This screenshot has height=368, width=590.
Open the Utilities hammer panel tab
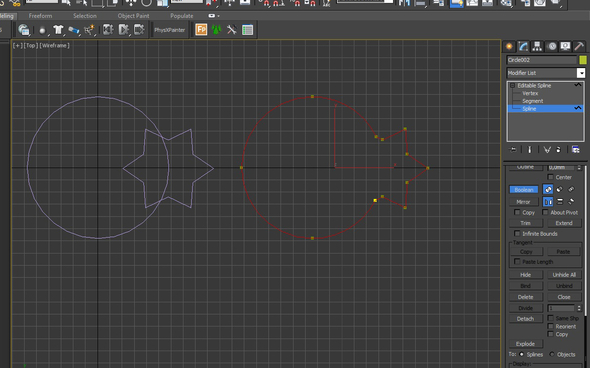coord(579,46)
